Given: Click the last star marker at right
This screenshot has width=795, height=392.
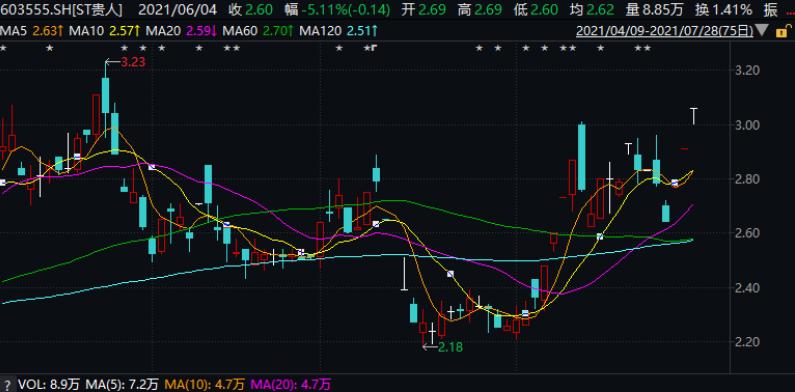Looking at the screenshot, I should click(647, 48).
